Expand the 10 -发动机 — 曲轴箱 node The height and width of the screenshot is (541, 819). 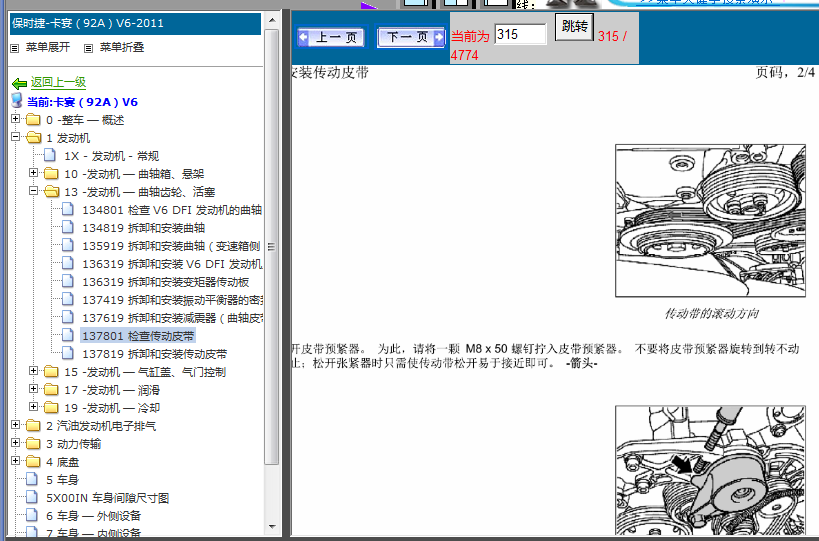tap(33, 172)
